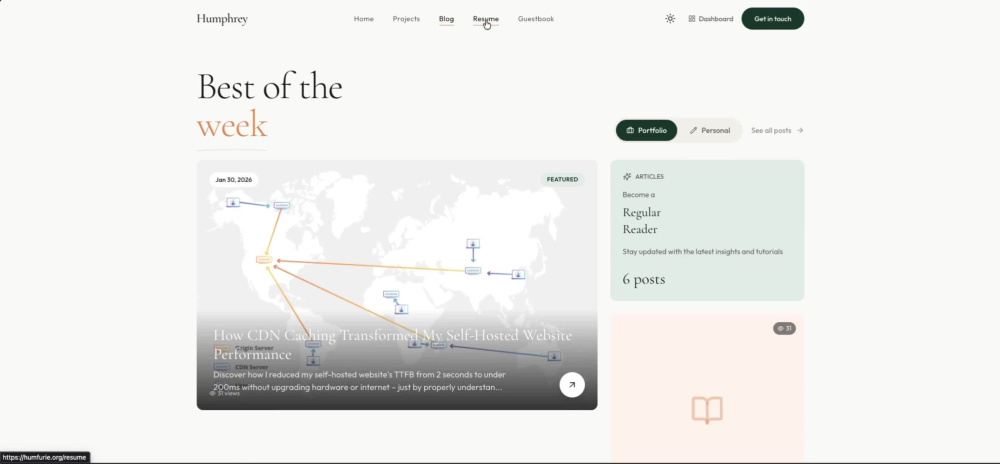Visit the Guestbook page
This screenshot has width=1000, height=464.
(536, 19)
